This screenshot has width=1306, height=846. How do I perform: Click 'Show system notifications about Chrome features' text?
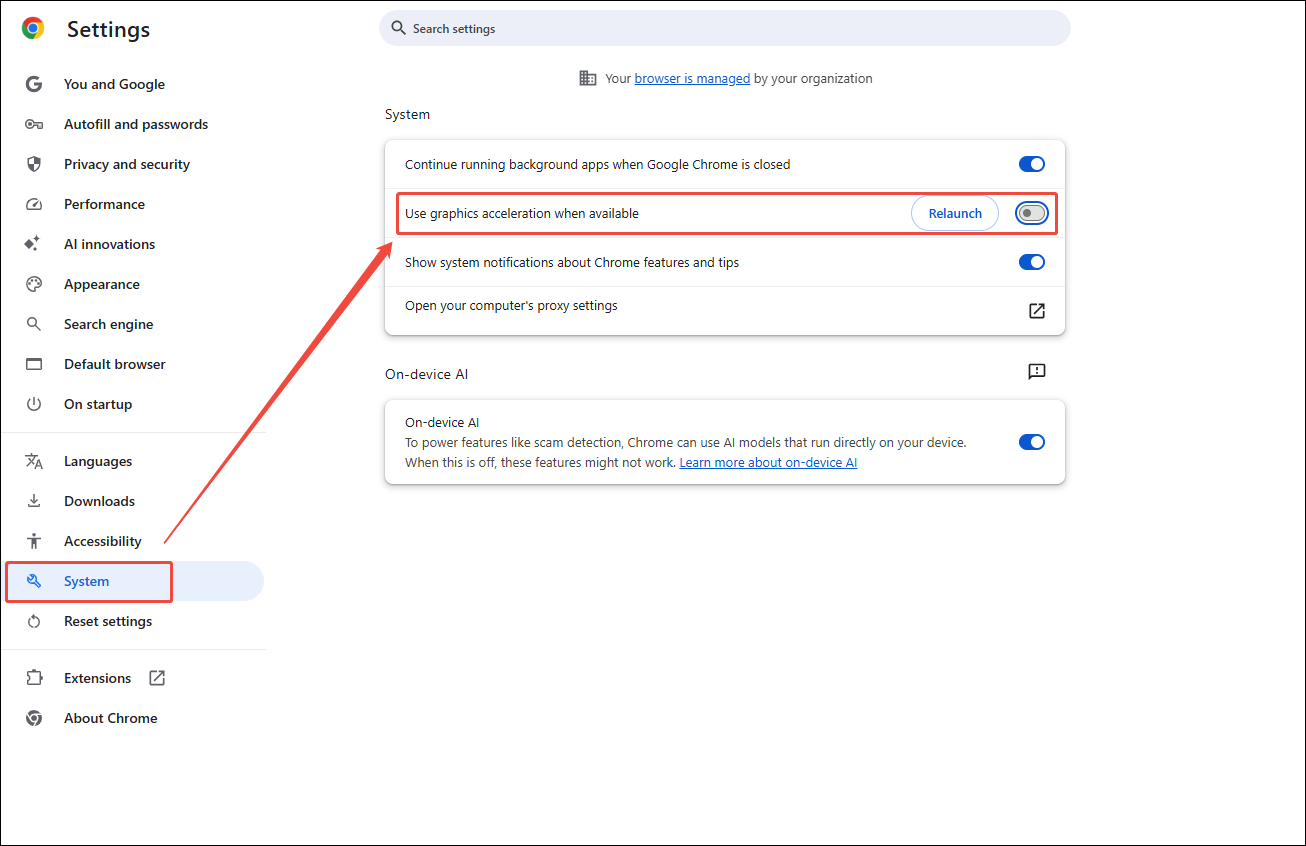(572, 262)
